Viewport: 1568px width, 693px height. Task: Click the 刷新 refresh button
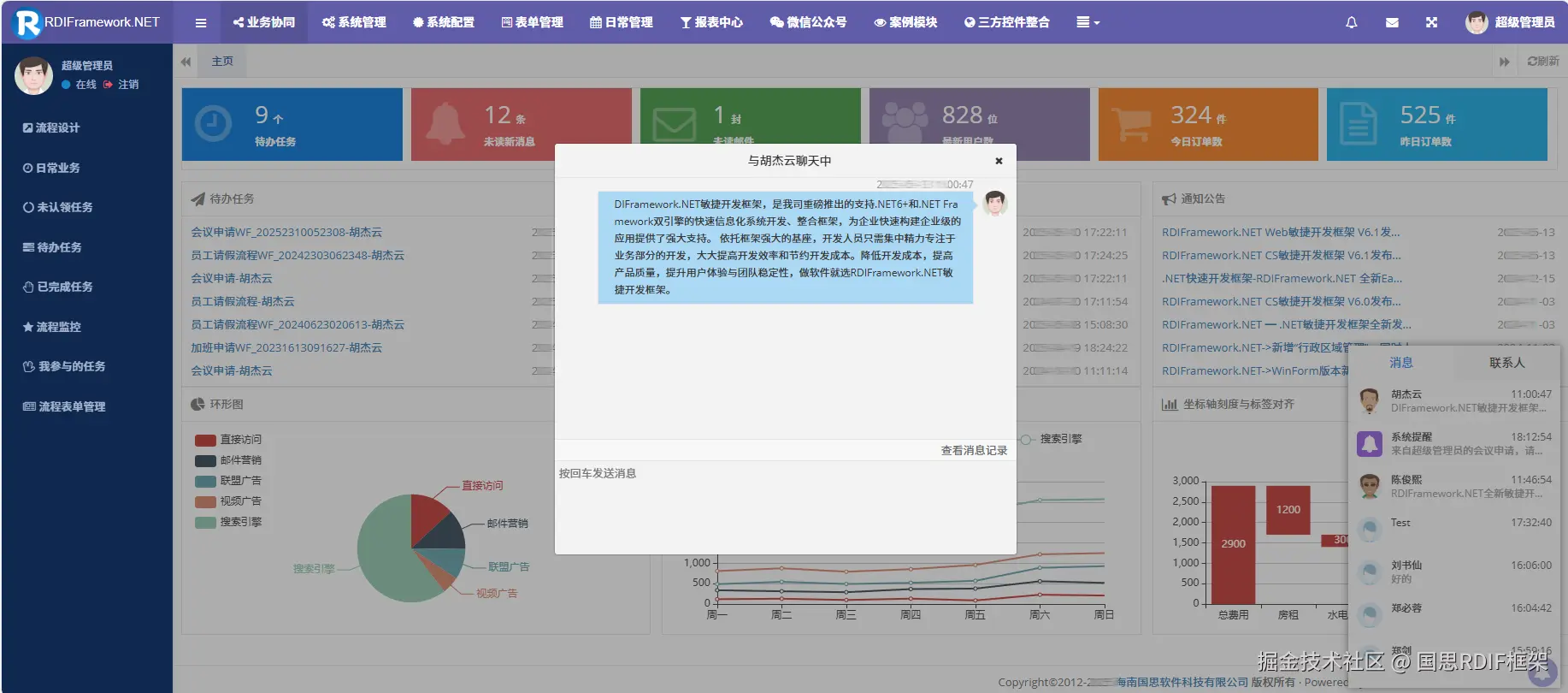[x=1543, y=62]
